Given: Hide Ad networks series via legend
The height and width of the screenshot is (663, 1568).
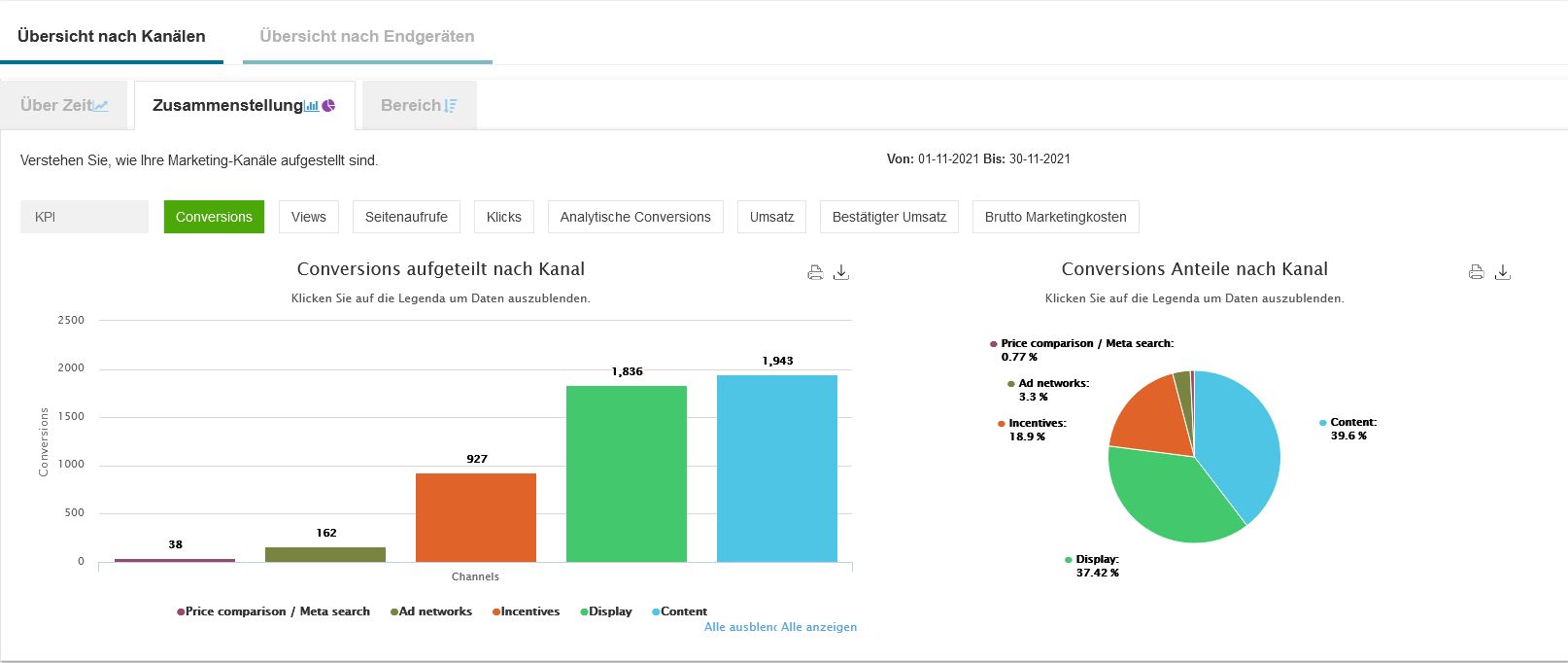Looking at the screenshot, I should 434,611.
